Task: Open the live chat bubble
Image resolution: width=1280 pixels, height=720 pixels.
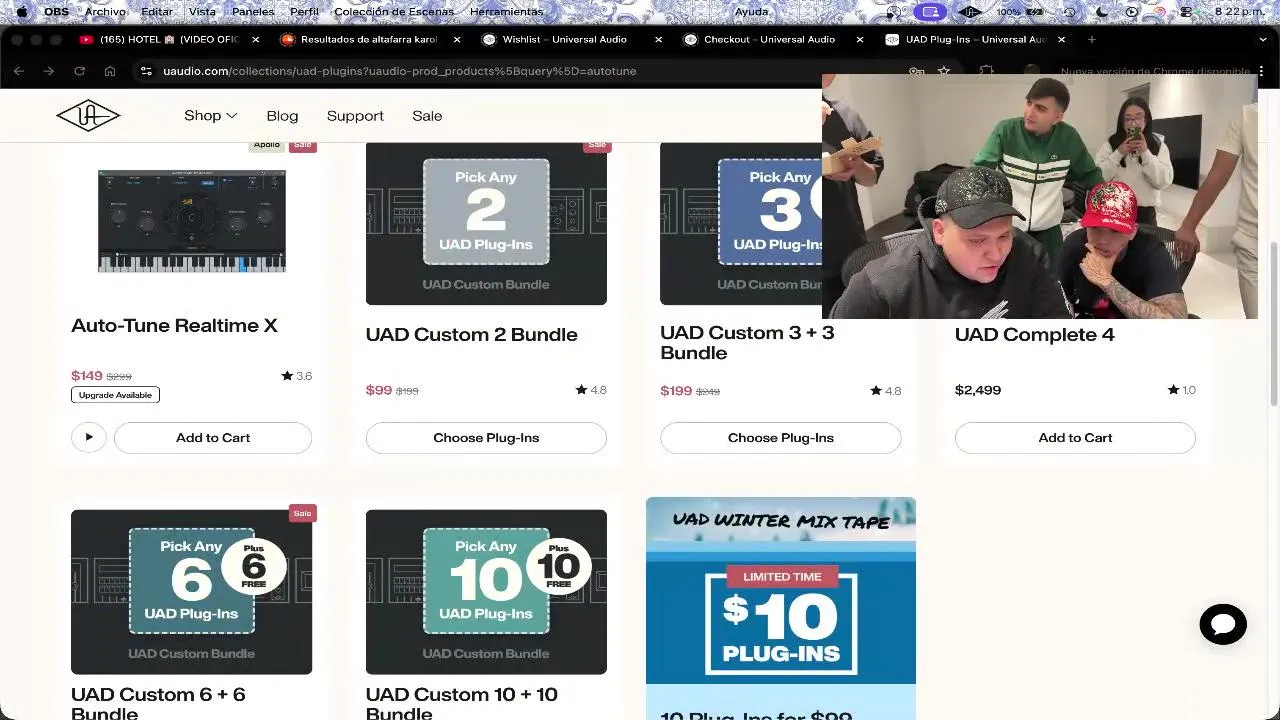Action: coord(1223,624)
